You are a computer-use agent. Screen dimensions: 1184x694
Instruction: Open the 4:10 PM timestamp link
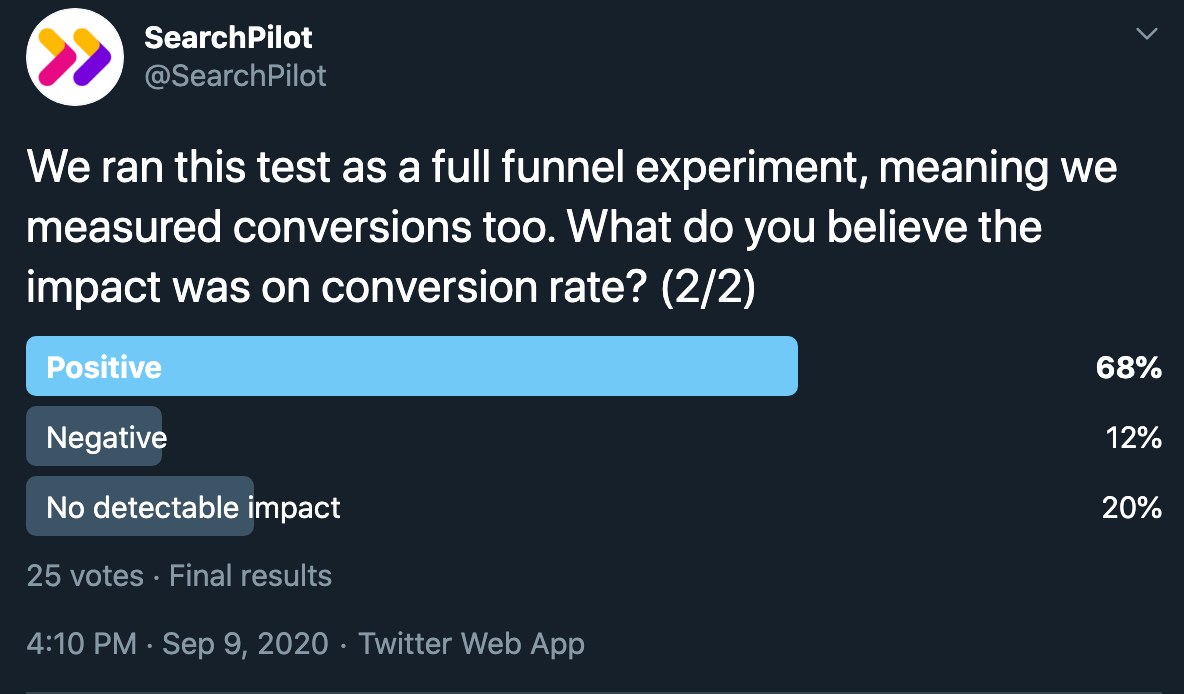pyautogui.click(x=82, y=643)
